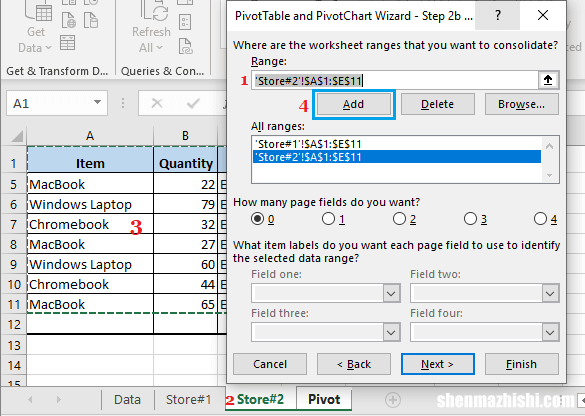Open the Field one dropdown
The height and width of the screenshot is (416, 585).
click(x=391, y=293)
